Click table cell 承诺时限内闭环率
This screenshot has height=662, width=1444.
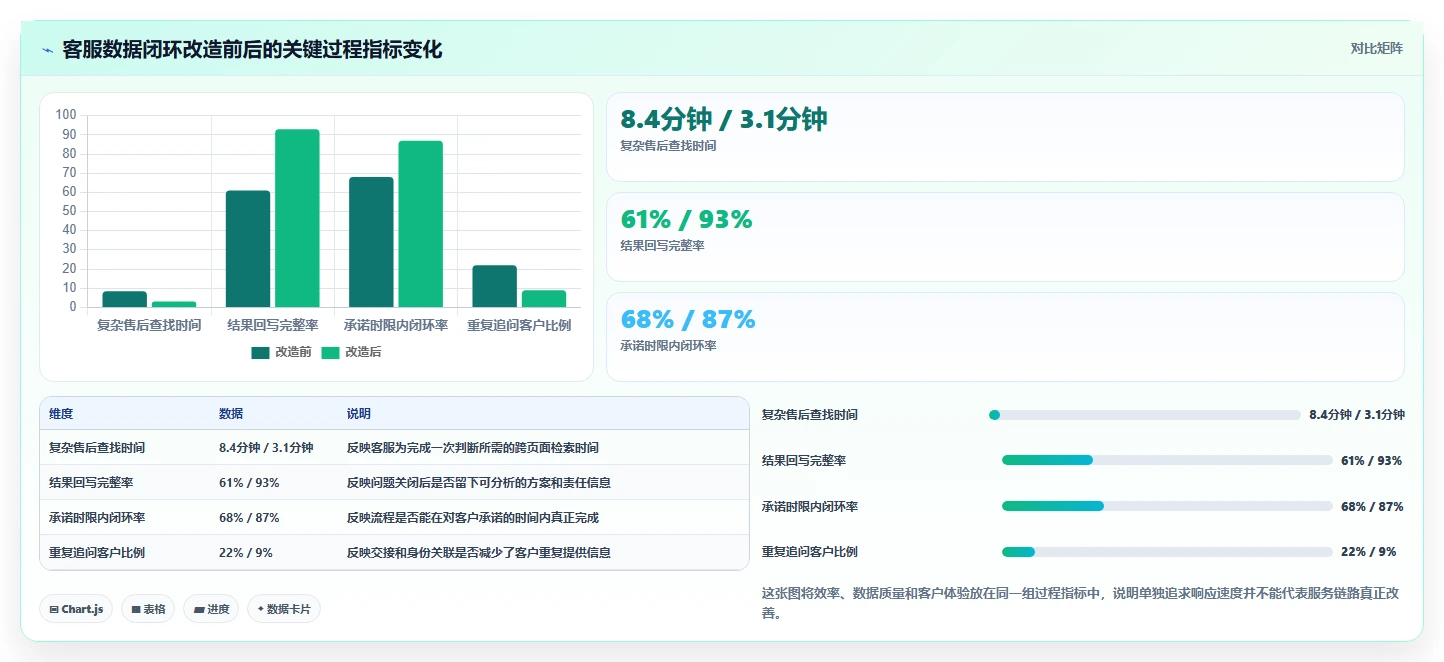tap(97, 518)
